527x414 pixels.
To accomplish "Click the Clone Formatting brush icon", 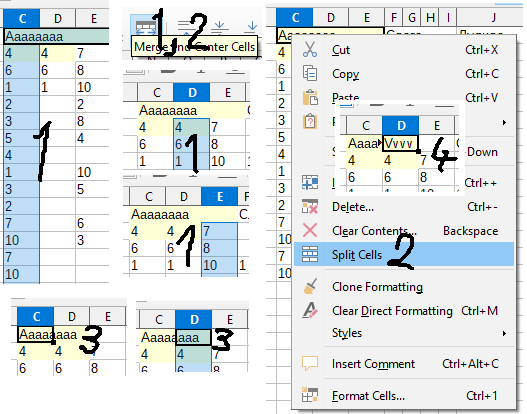I will click(310, 287).
